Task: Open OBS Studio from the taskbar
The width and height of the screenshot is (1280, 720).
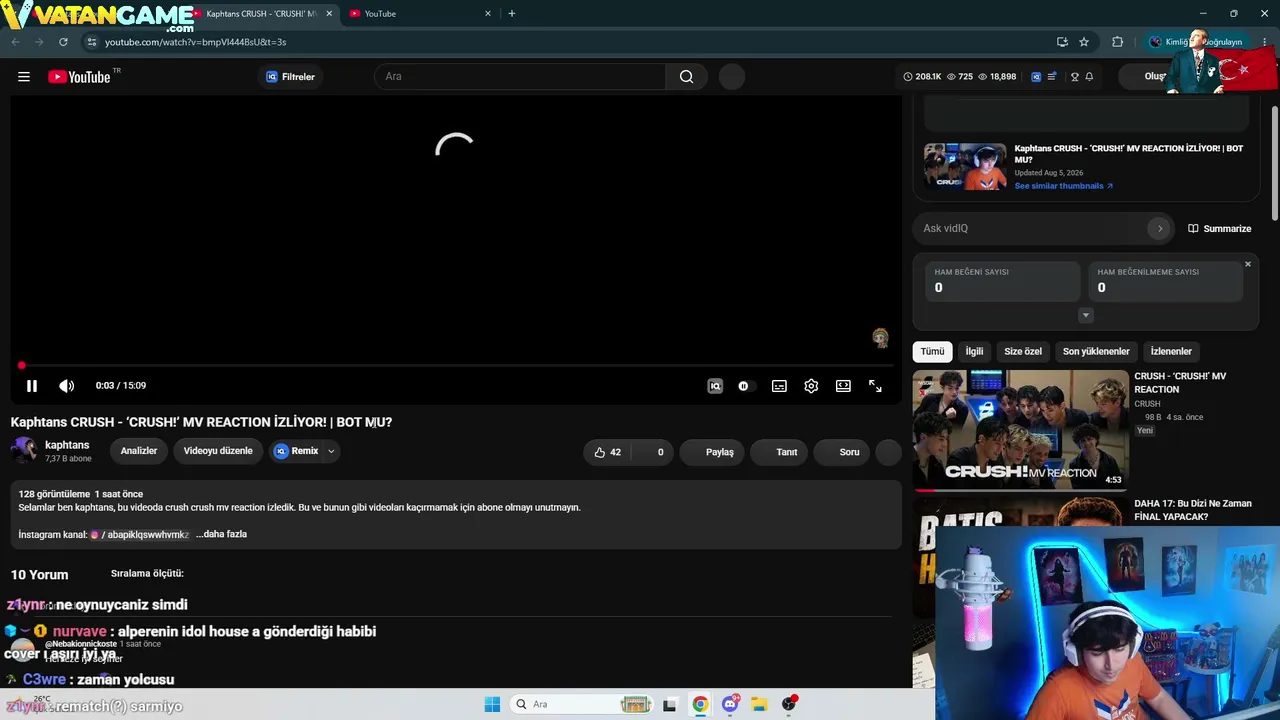Action: pos(789,704)
